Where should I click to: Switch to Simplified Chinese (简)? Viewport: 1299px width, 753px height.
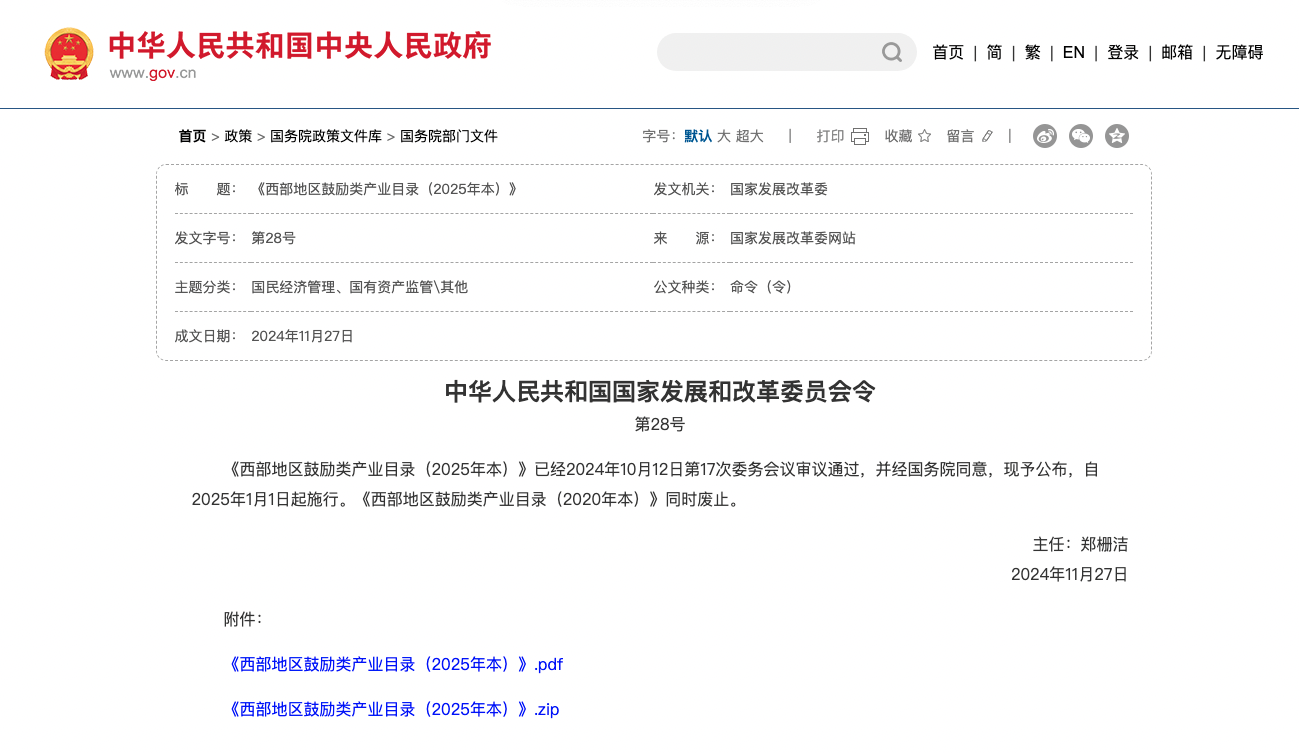[x=994, y=52]
